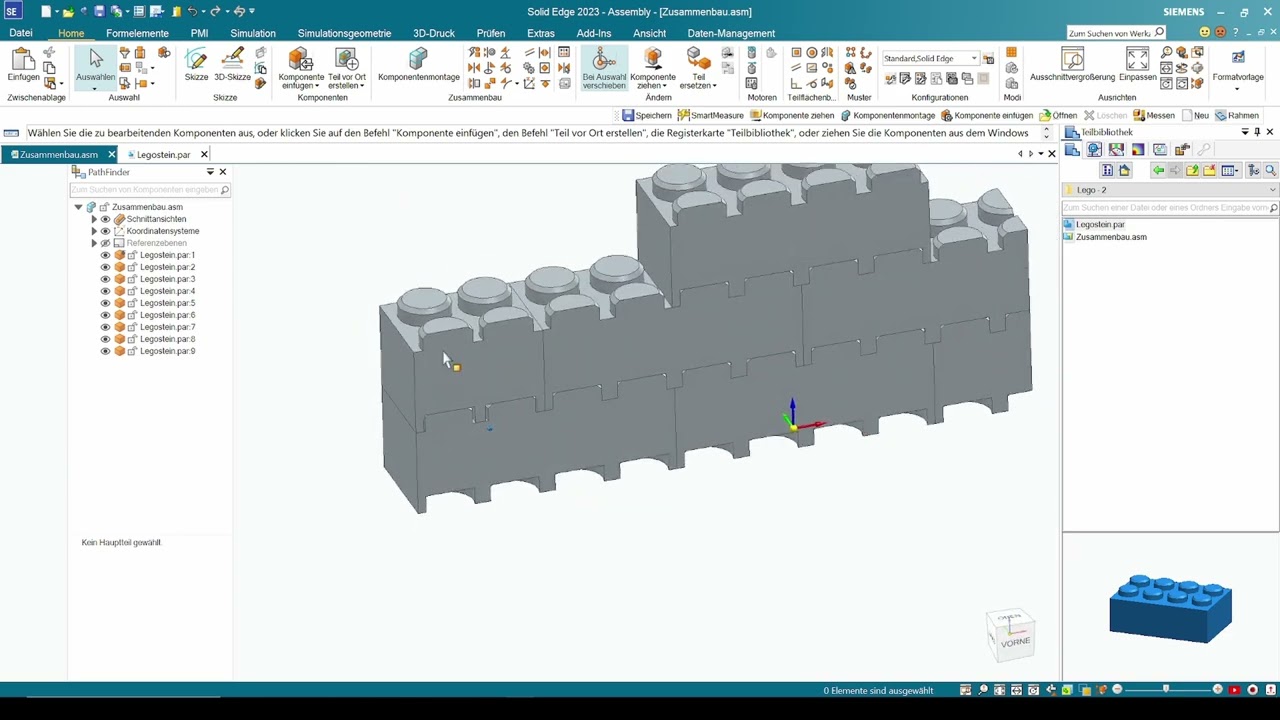
Task: Go back with the green arrow in Teilbibliothek
Action: (1158, 171)
